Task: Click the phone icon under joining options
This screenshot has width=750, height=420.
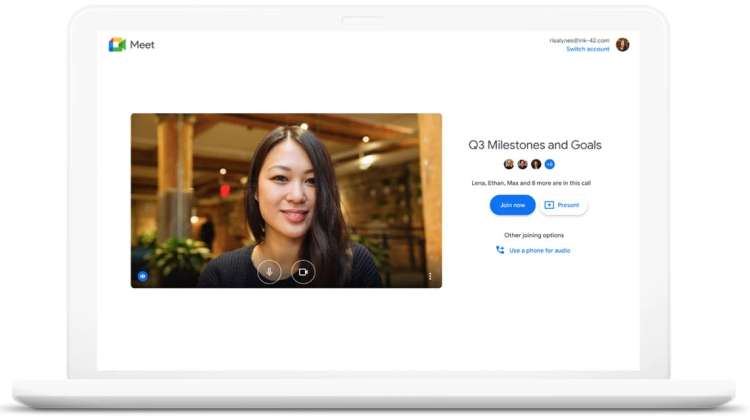Action: [x=500, y=250]
